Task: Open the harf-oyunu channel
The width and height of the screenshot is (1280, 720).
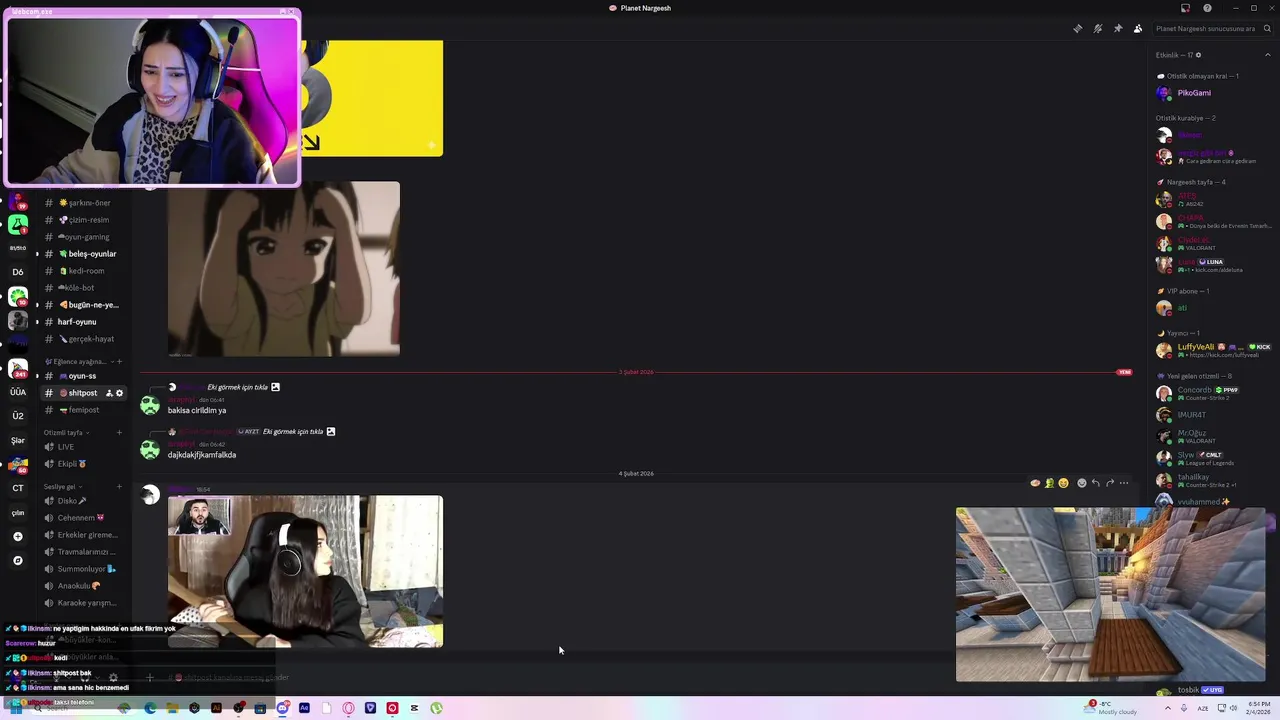Action: click(x=84, y=322)
